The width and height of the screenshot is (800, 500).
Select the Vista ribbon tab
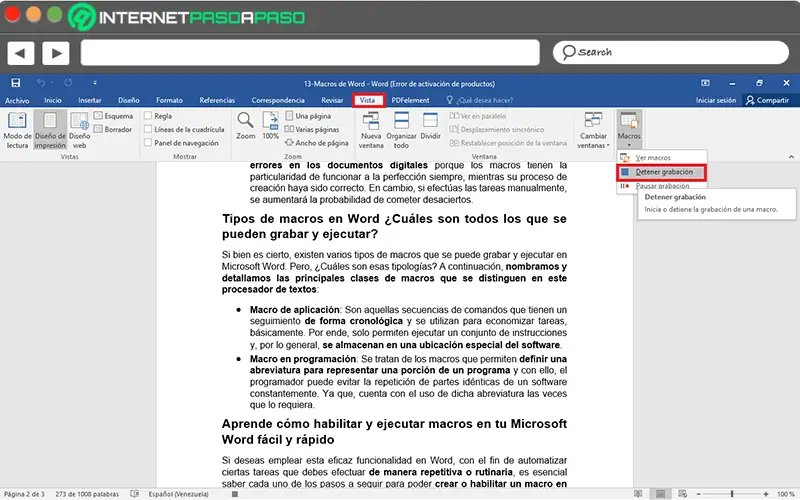pos(367,101)
